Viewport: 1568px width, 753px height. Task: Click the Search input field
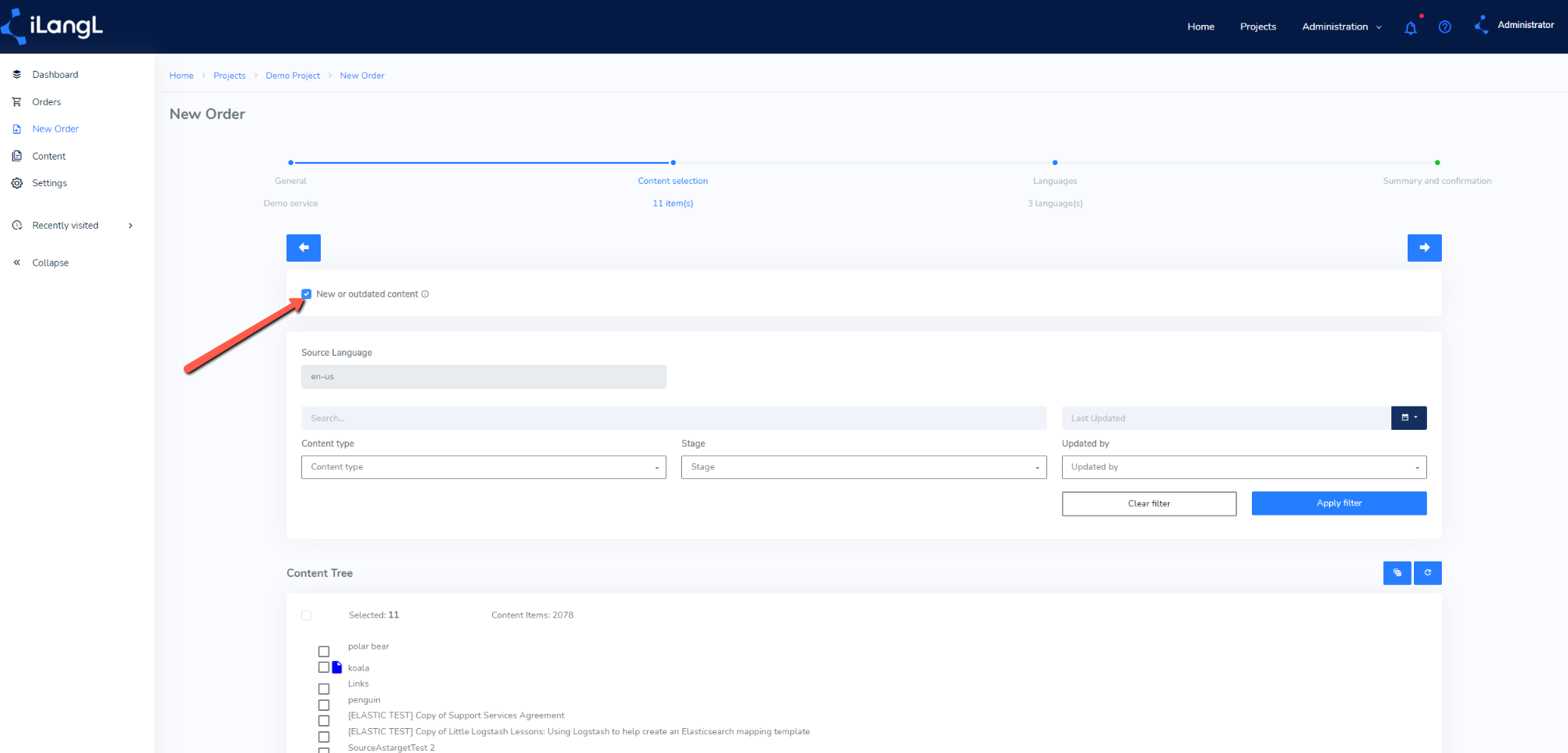point(674,418)
